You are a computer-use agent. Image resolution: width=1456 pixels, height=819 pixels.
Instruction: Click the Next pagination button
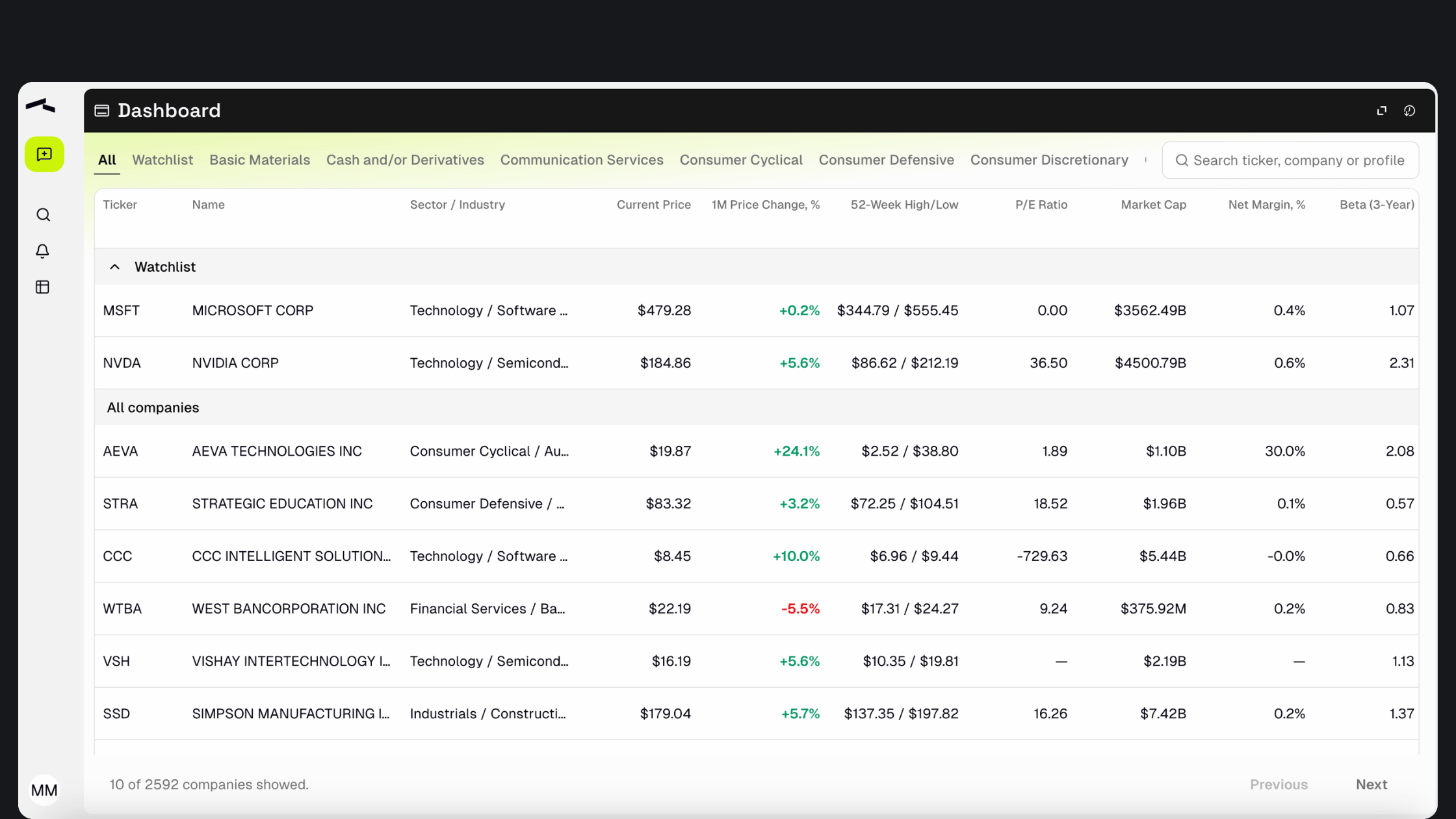1371,785
